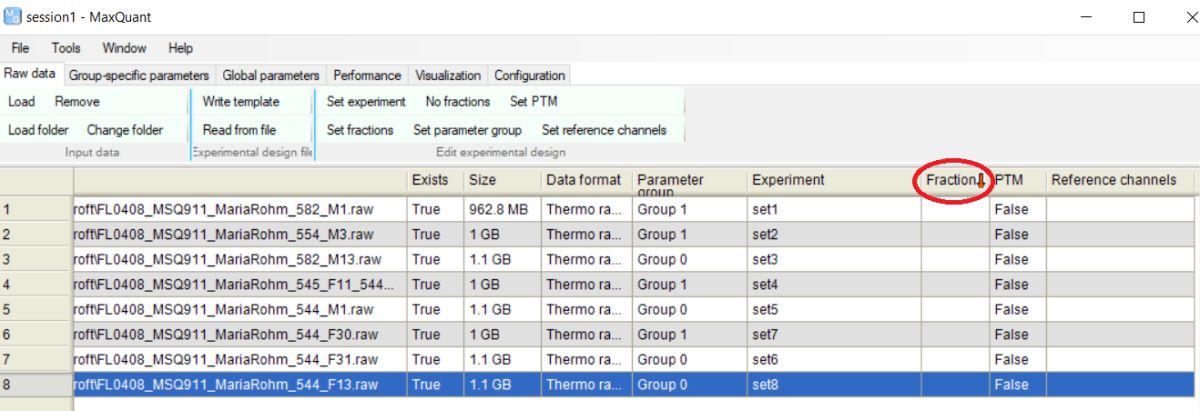Click No fractions button
The height and width of the screenshot is (411, 1200).
coord(458,102)
